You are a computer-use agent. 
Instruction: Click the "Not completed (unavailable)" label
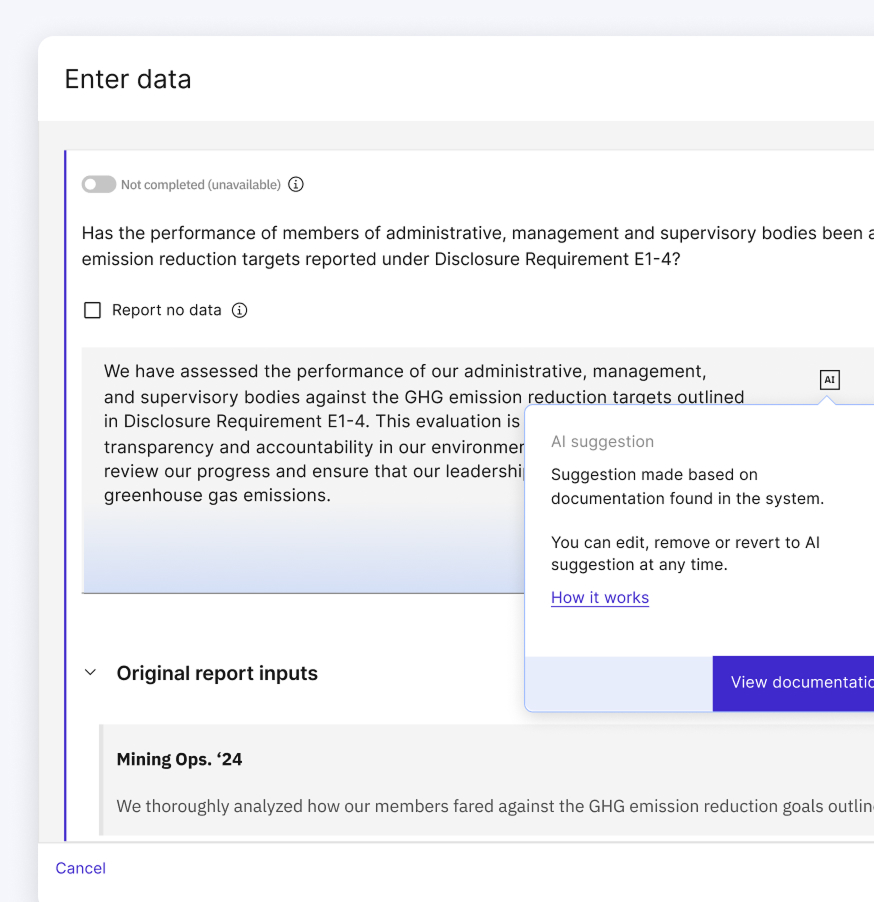click(201, 185)
